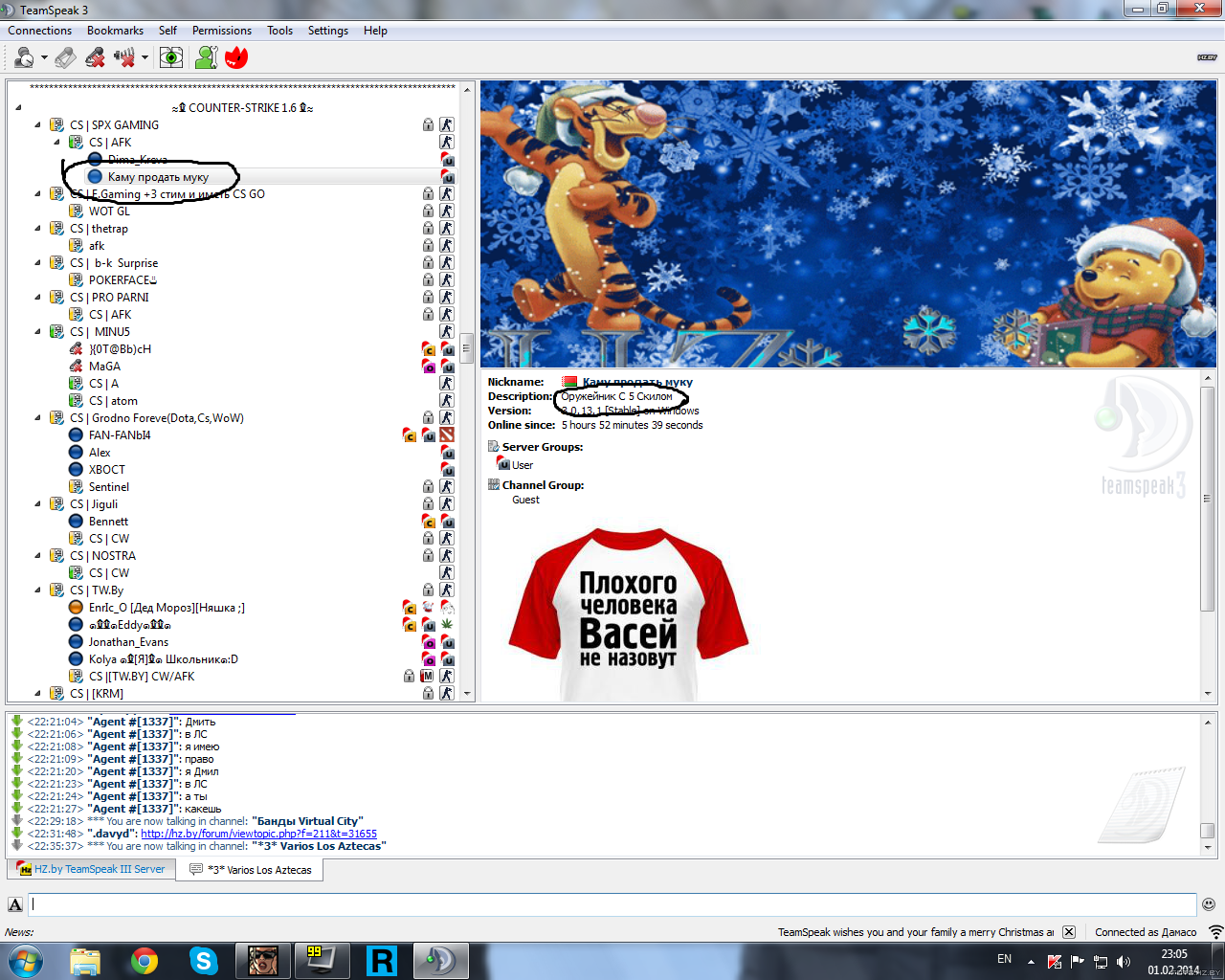Open the Settings menu
1225x980 pixels.
click(x=328, y=31)
